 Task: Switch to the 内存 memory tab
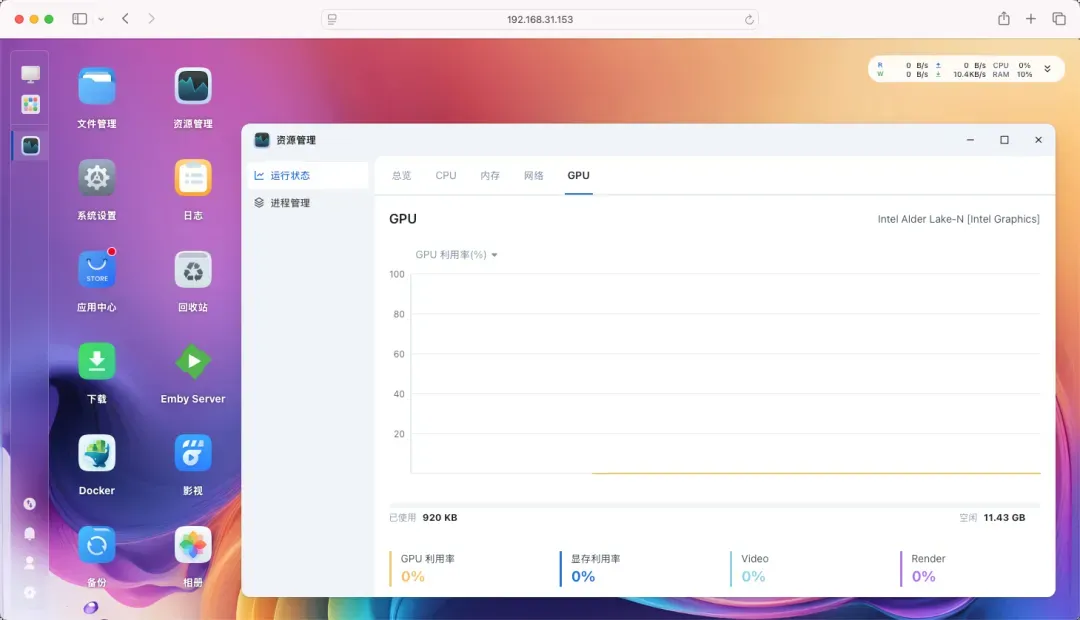[x=490, y=176]
